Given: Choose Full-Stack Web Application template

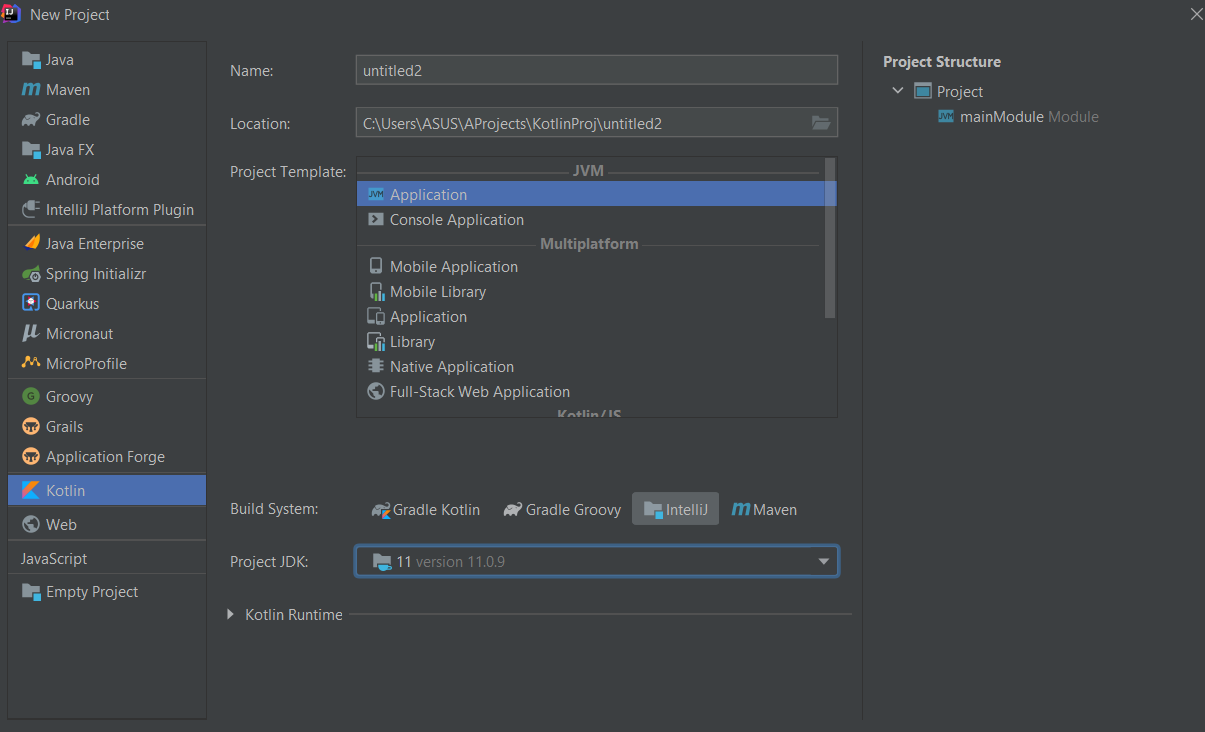Looking at the screenshot, I should click(479, 392).
